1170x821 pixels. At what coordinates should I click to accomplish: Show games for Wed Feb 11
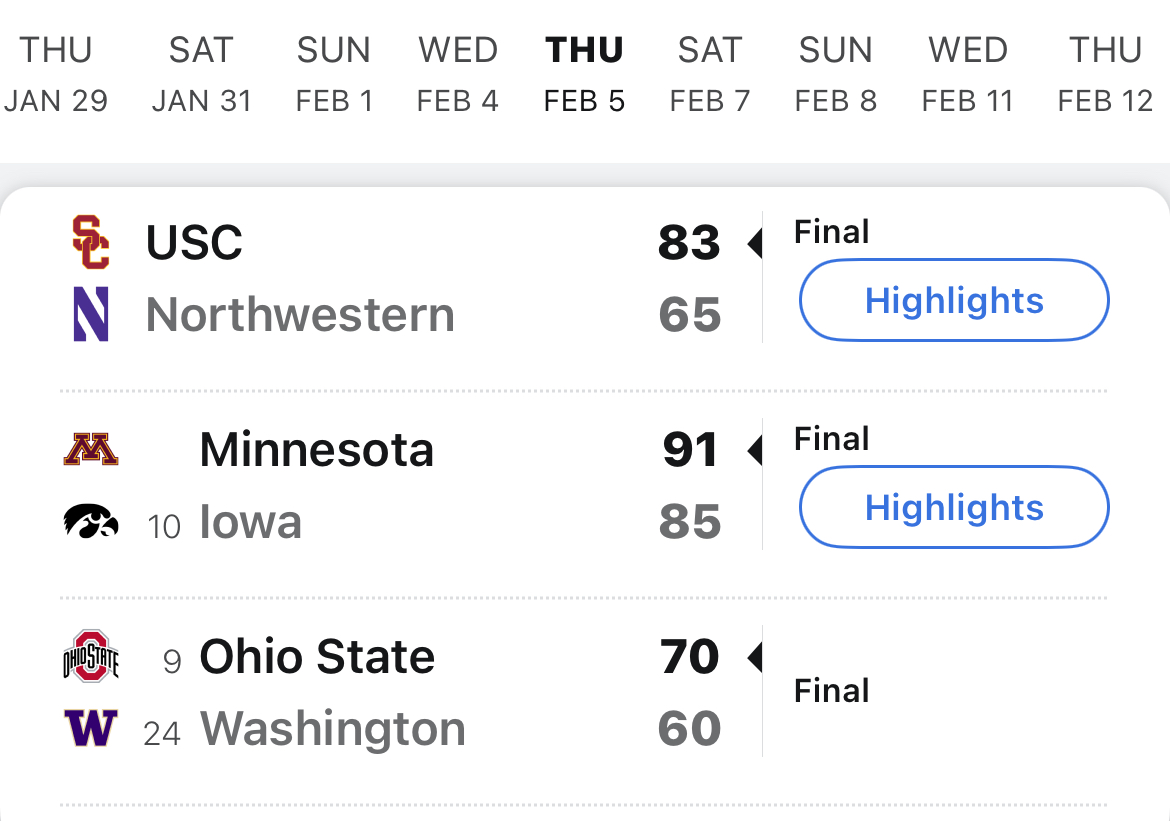click(x=967, y=75)
